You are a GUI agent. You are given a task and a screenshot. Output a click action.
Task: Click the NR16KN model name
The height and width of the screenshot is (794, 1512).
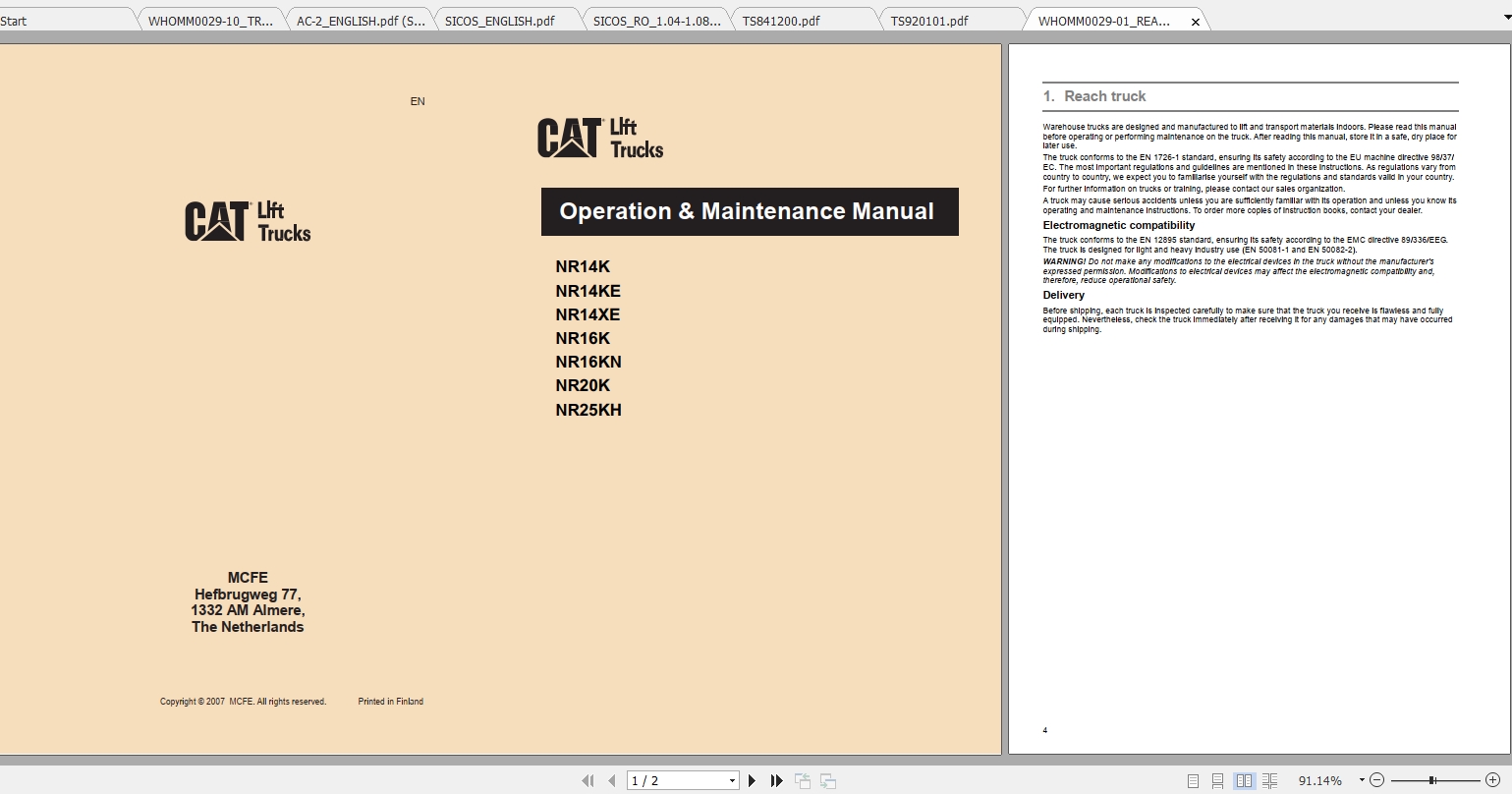(588, 362)
